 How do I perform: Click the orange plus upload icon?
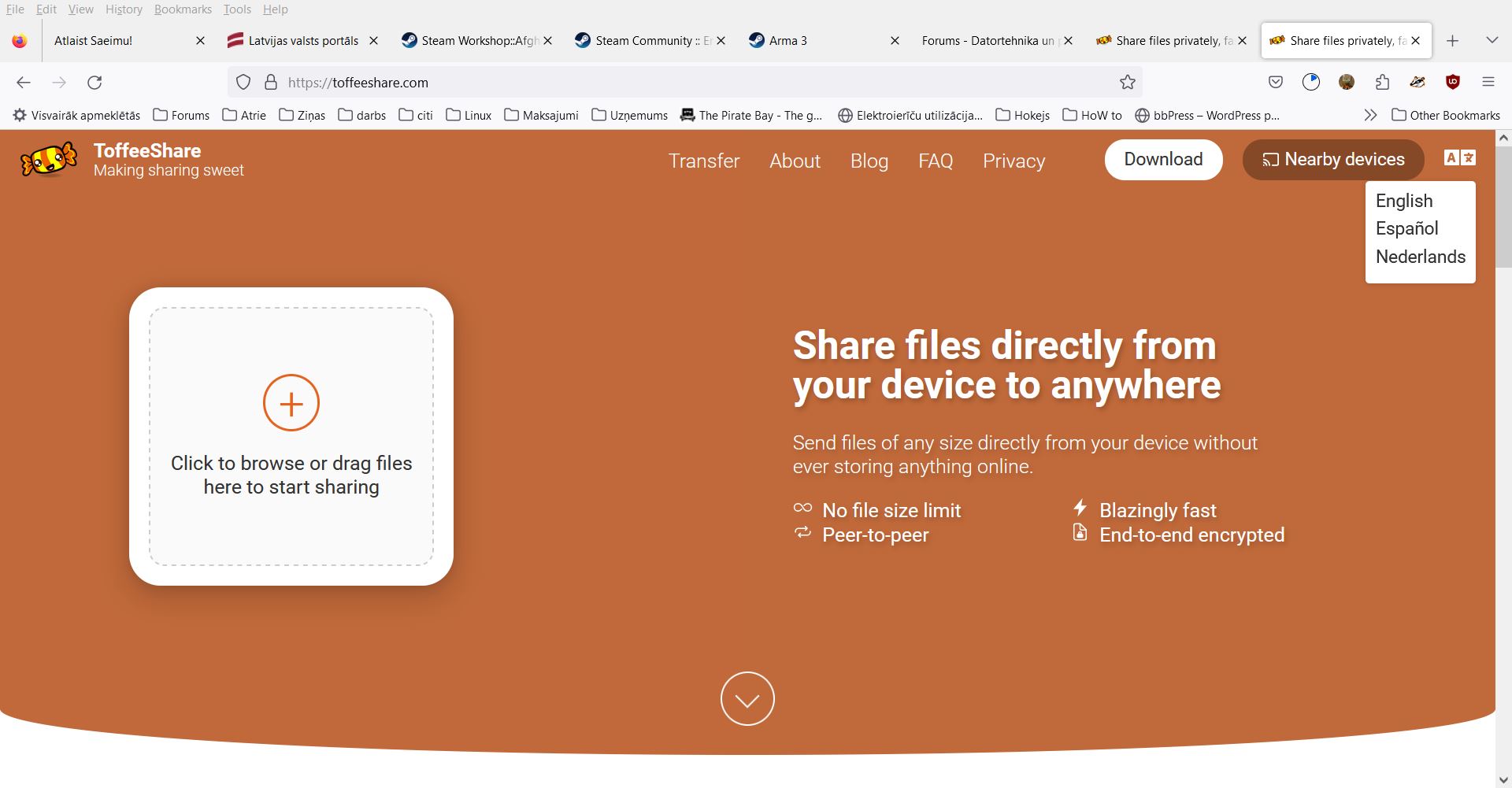click(291, 403)
